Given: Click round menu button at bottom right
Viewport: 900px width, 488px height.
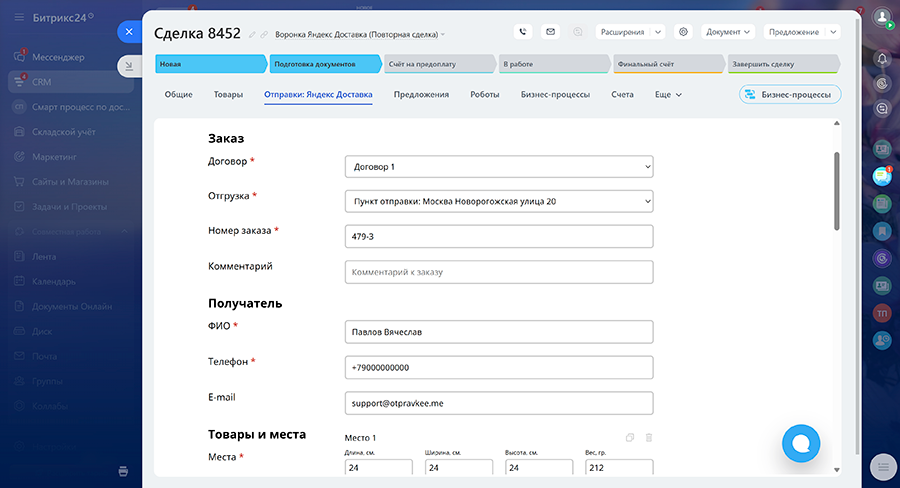Looking at the screenshot, I should (x=883, y=466).
